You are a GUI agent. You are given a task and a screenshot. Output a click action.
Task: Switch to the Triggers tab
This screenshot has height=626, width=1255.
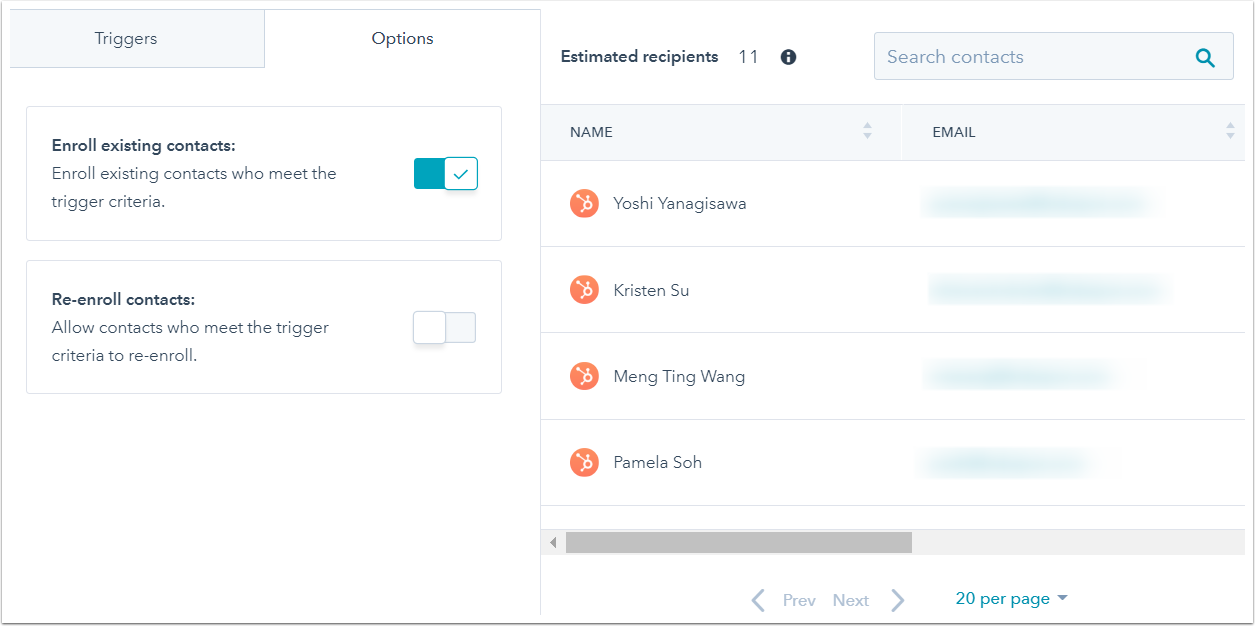[x=126, y=39]
